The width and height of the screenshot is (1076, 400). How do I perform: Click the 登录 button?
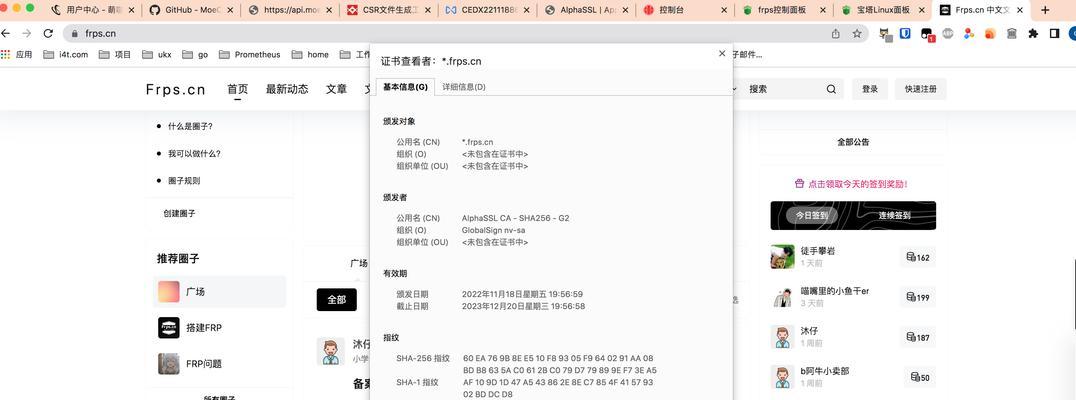870,89
